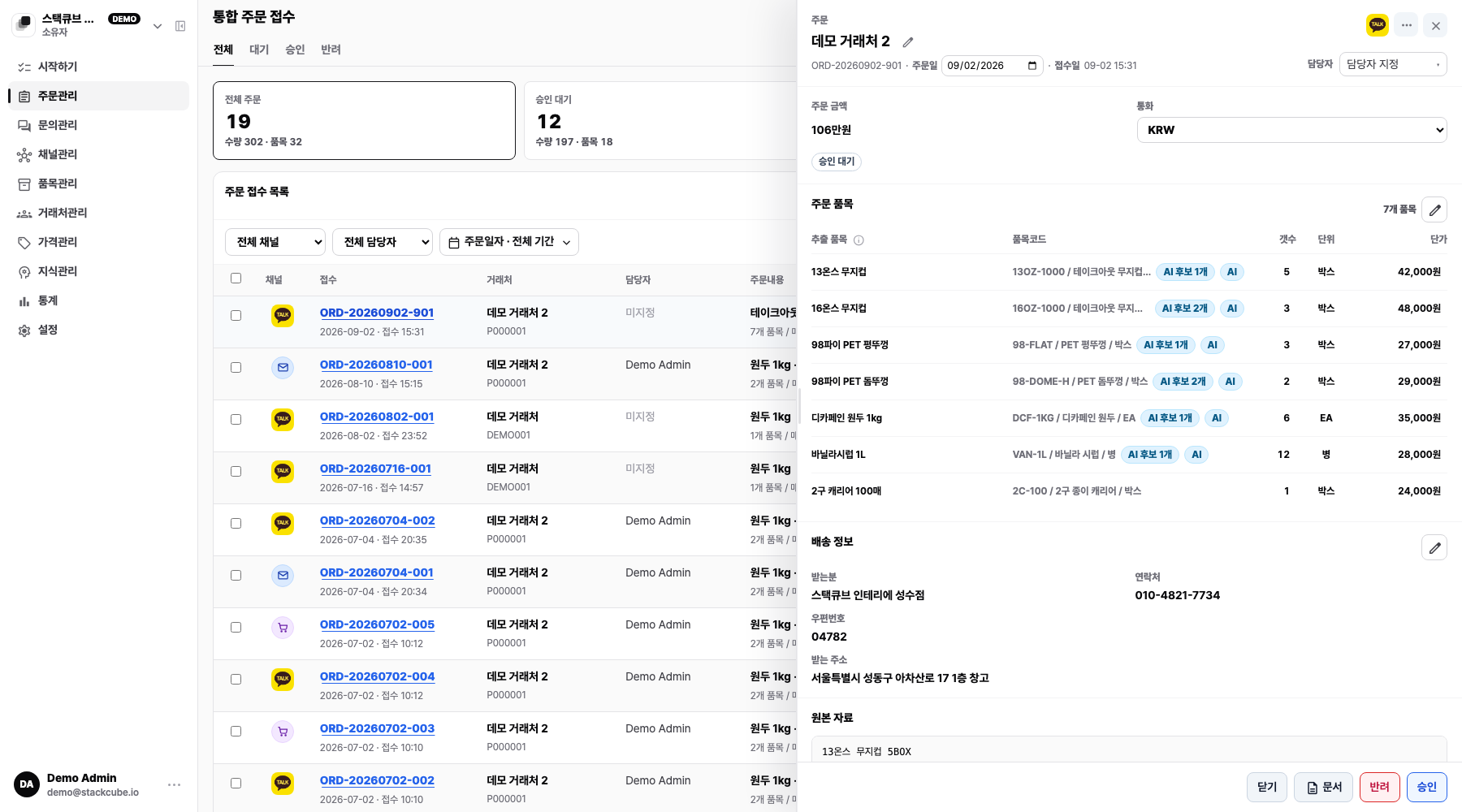The width and height of the screenshot is (1462, 812).
Task: Check the box for ORD-20260704-002
Action: (x=236, y=523)
